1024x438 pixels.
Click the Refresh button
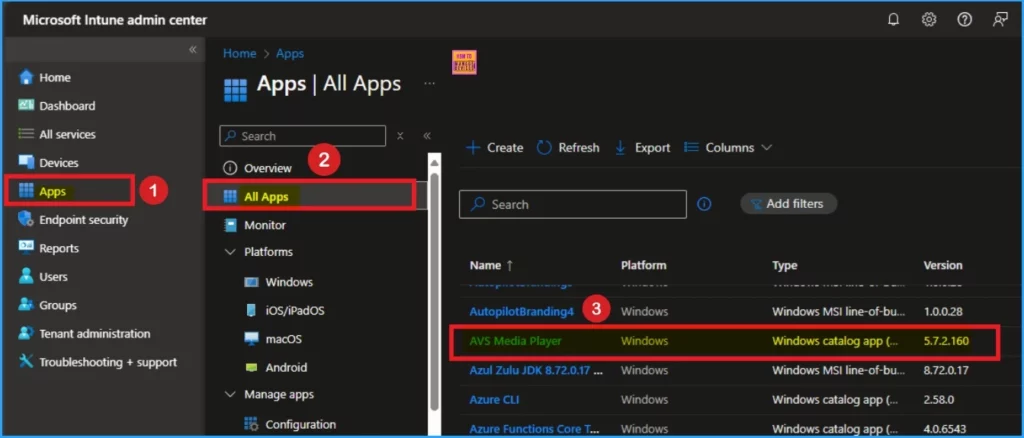(x=568, y=148)
